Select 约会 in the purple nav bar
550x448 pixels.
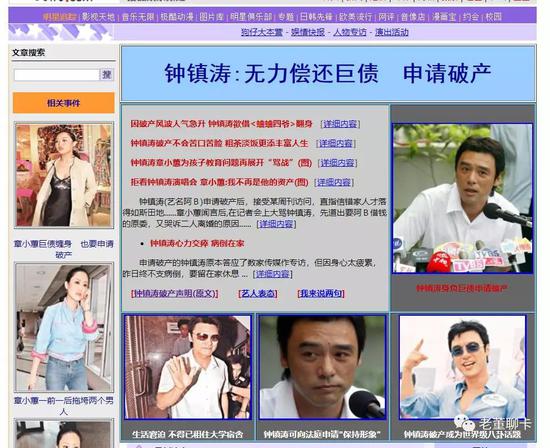[x=470, y=17]
